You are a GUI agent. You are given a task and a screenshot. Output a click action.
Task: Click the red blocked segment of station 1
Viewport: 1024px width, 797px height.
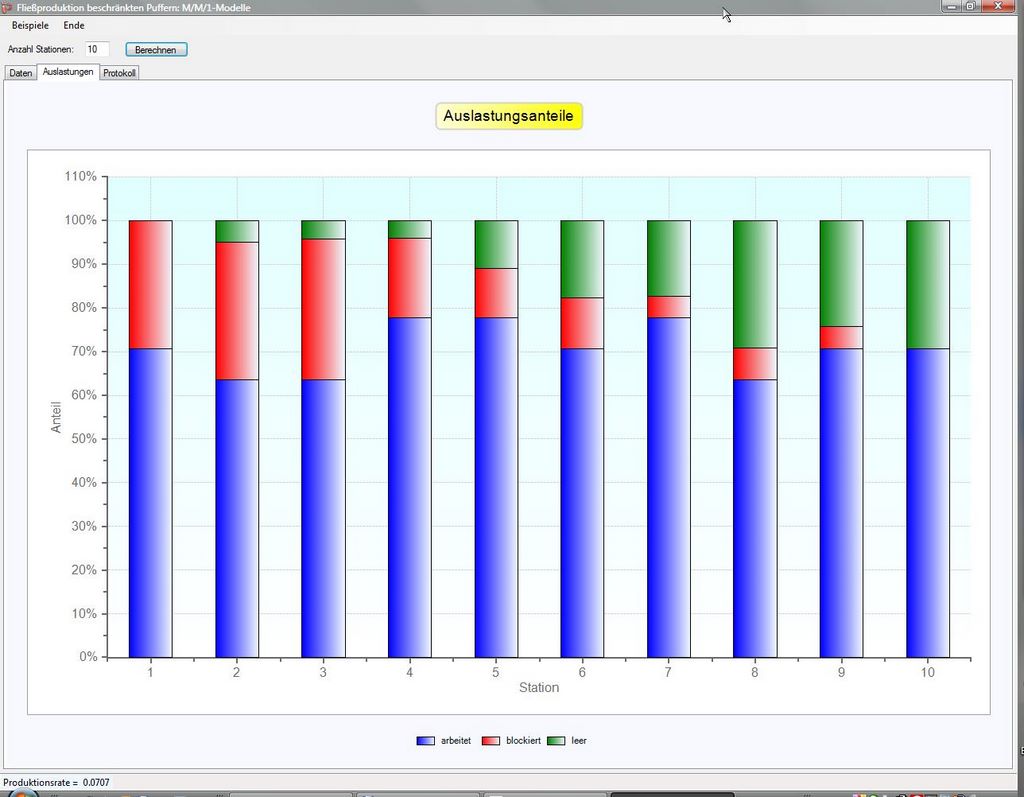(x=150, y=284)
